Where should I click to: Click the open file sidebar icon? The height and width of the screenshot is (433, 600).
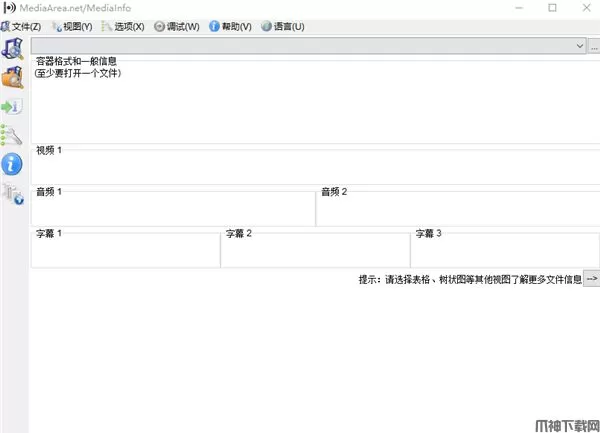point(12,49)
